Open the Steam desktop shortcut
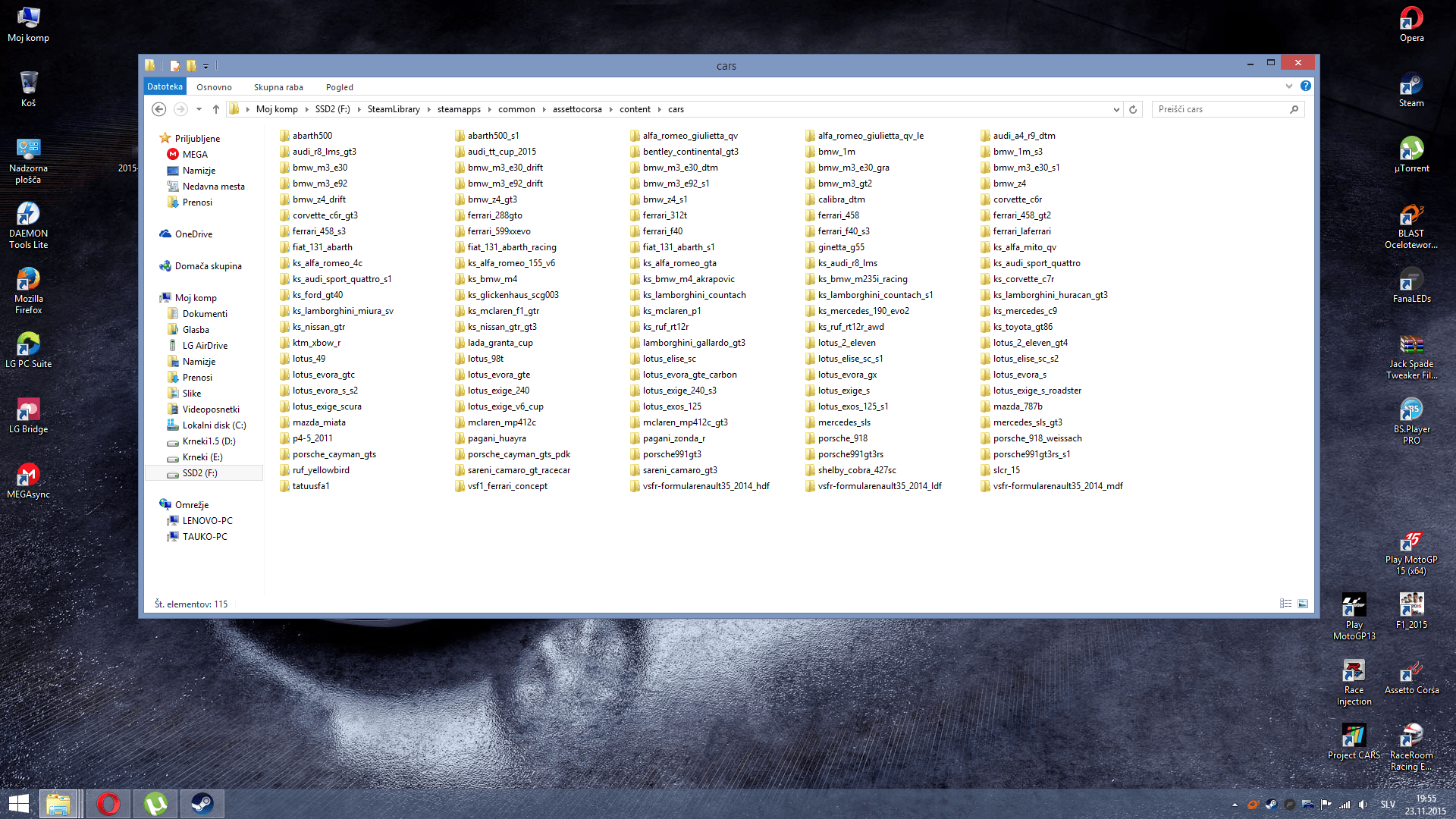 [x=1411, y=89]
